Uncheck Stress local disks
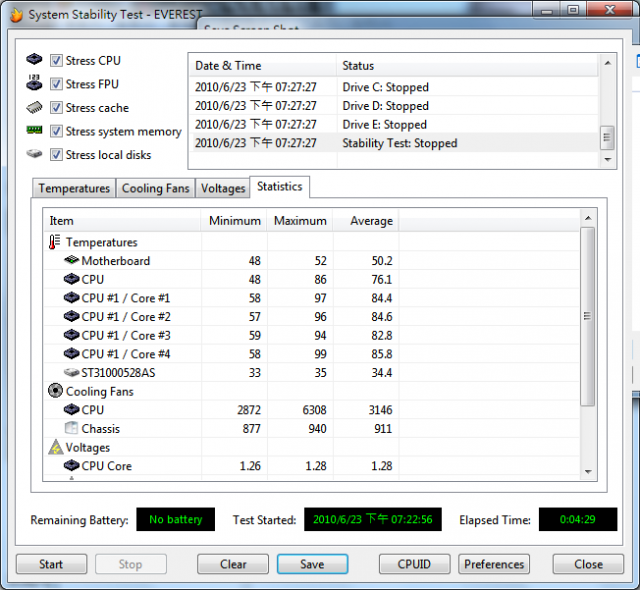Viewport: 640px width, 590px height. (56, 155)
